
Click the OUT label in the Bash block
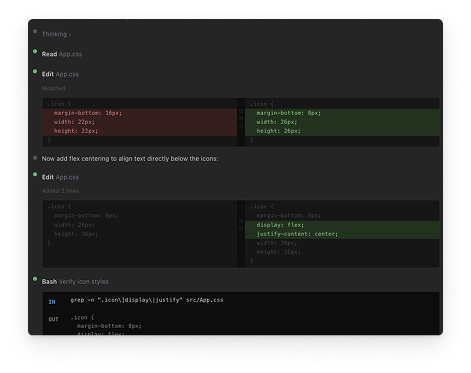tap(53, 319)
